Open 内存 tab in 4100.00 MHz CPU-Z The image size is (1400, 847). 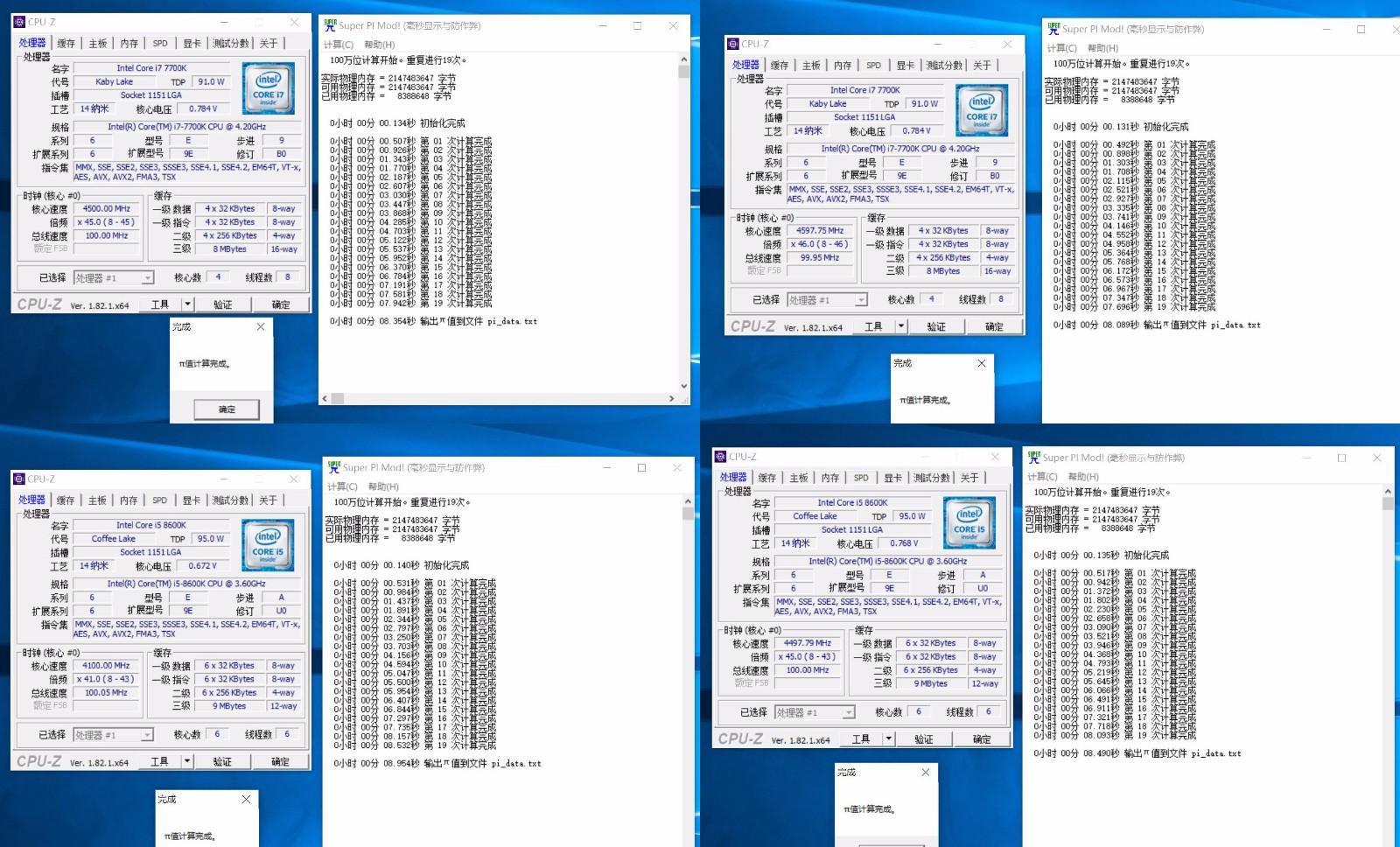pos(129,500)
